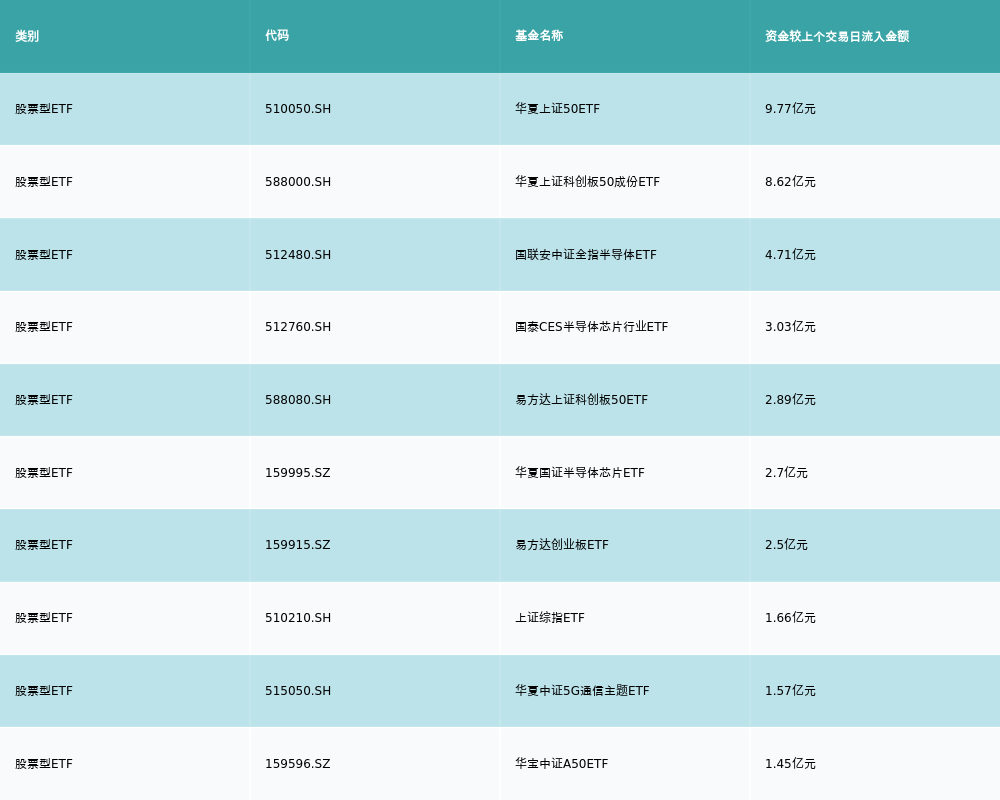Click fund name 易方达上证科创板50ETF

[x=581, y=400]
